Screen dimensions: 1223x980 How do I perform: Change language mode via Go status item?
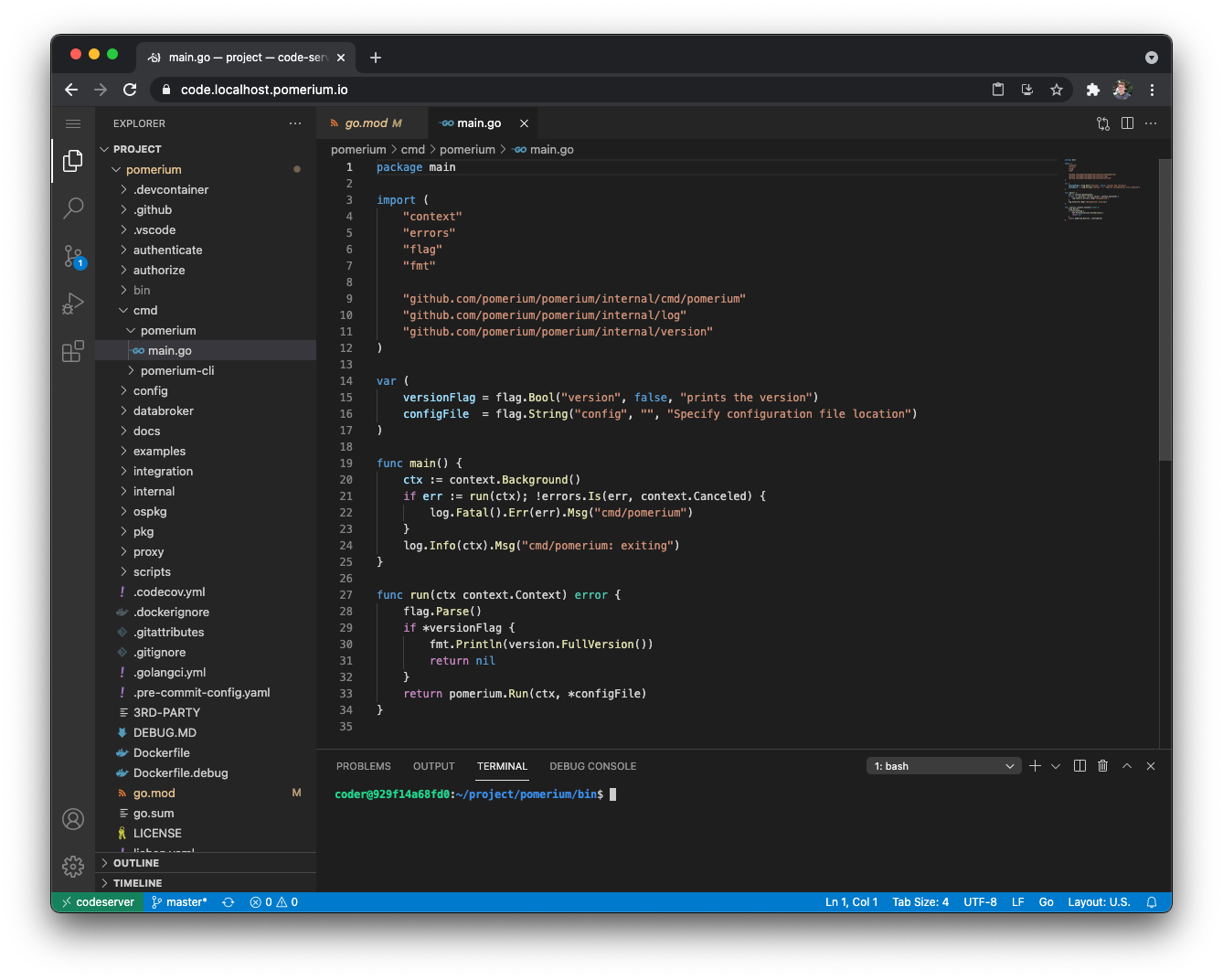[1046, 901]
